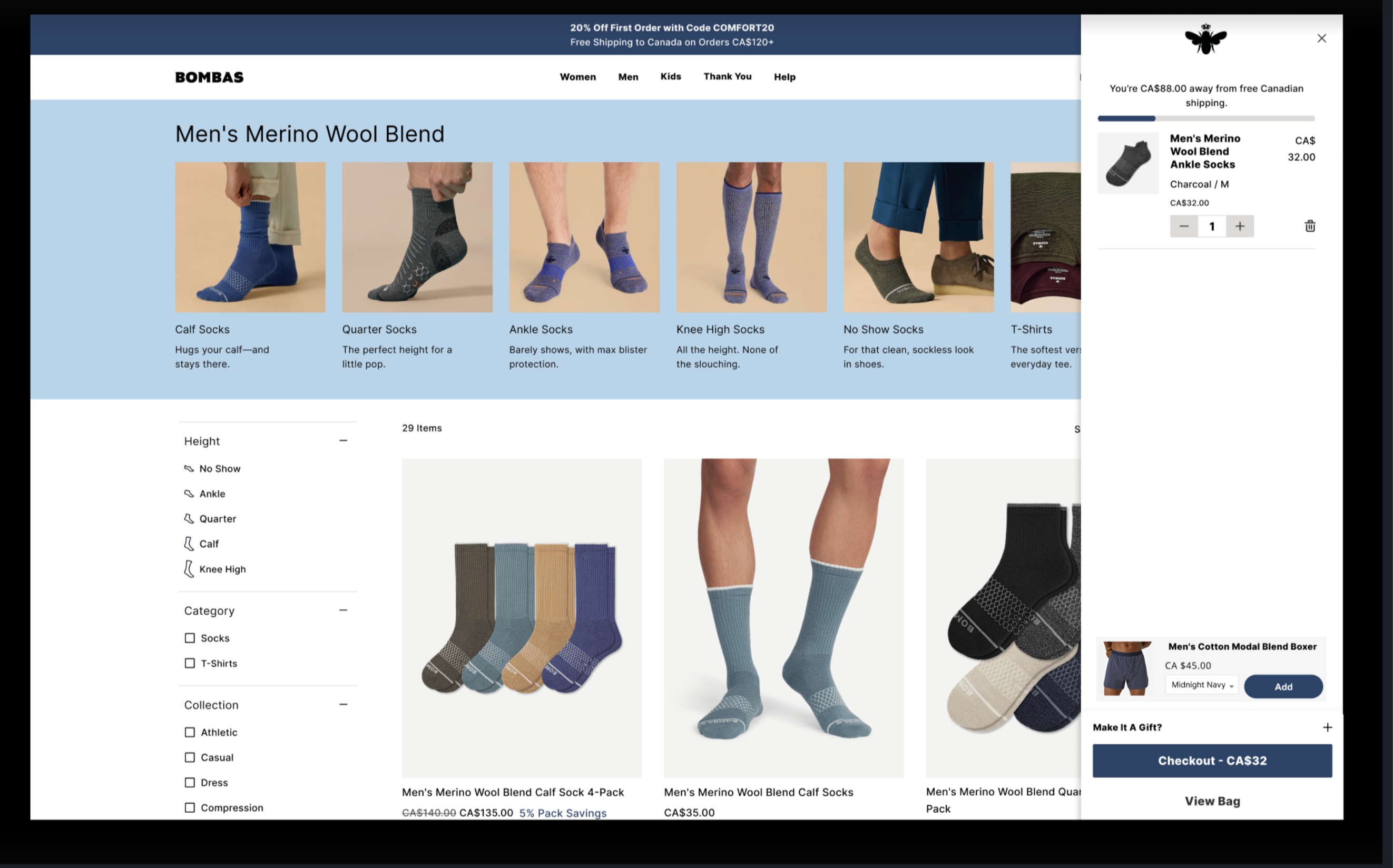The width and height of the screenshot is (1393, 868).
Task: Open Quarter Socks category image
Action: point(417,237)
